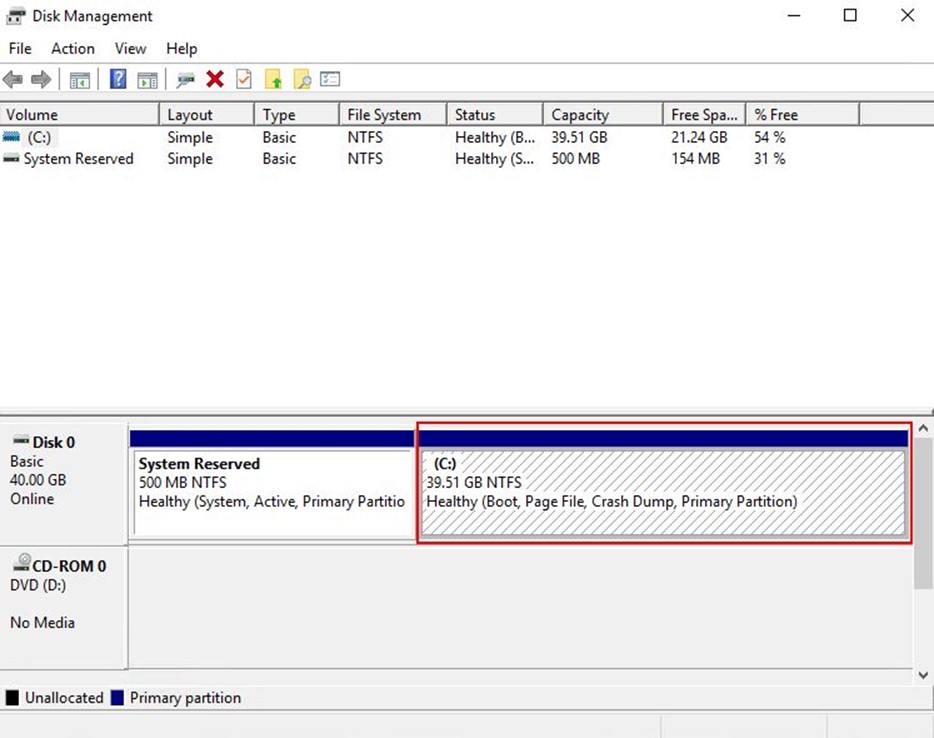The width and height of the screenshot is (934, 738).
Task: Click the 154 MB free space cell
Action: pyautogui.click(x=696, y=158)
